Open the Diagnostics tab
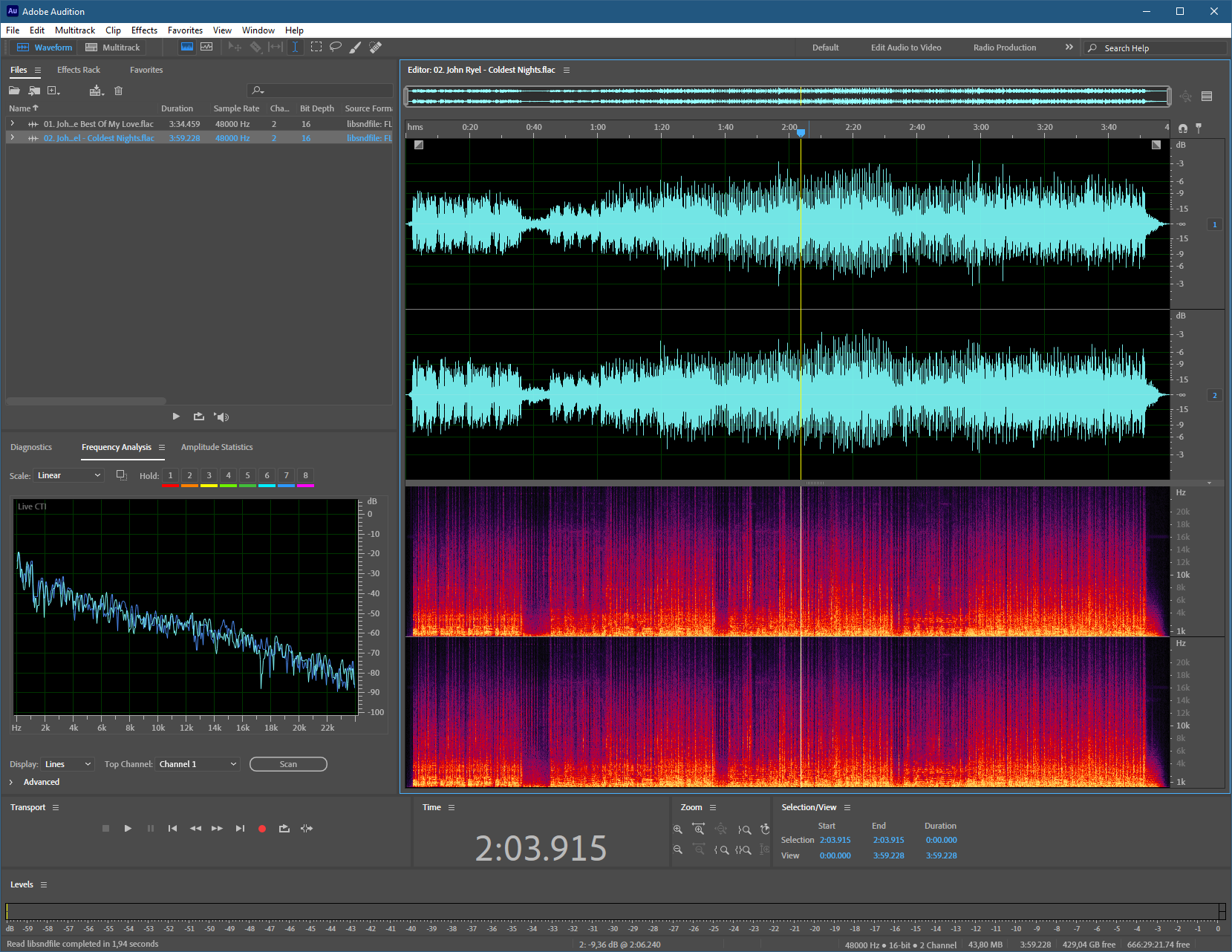 coord(31,447)
